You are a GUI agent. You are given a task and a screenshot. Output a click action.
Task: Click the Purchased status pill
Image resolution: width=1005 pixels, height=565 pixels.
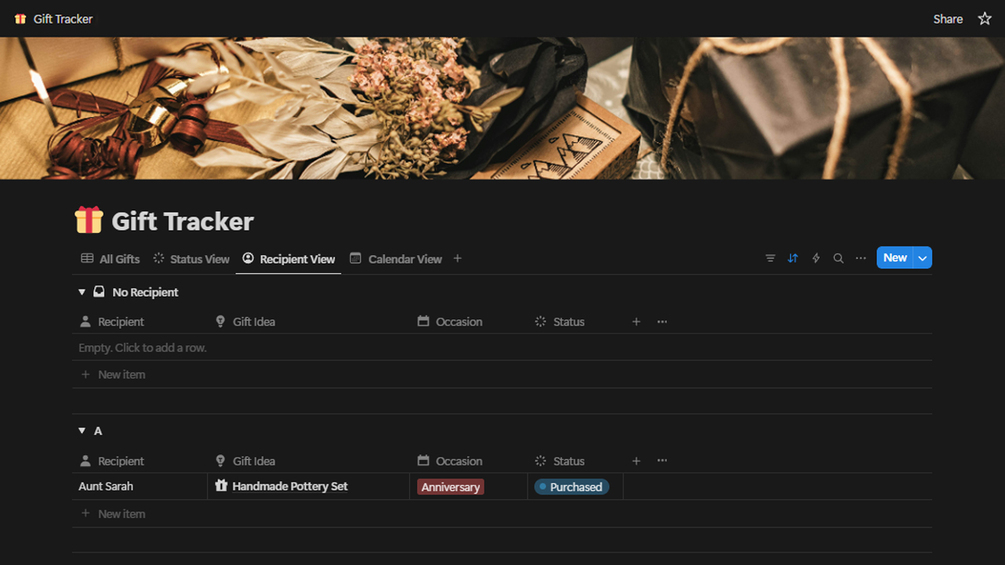click(571, 487)
